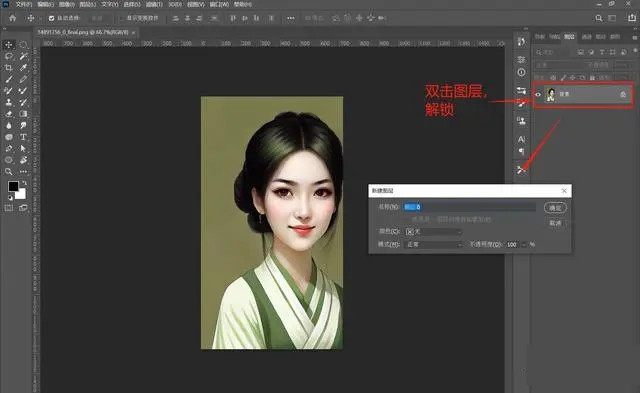640x393 pixels.
Task: Select the Clone Stamp tool
Action: 9,102
